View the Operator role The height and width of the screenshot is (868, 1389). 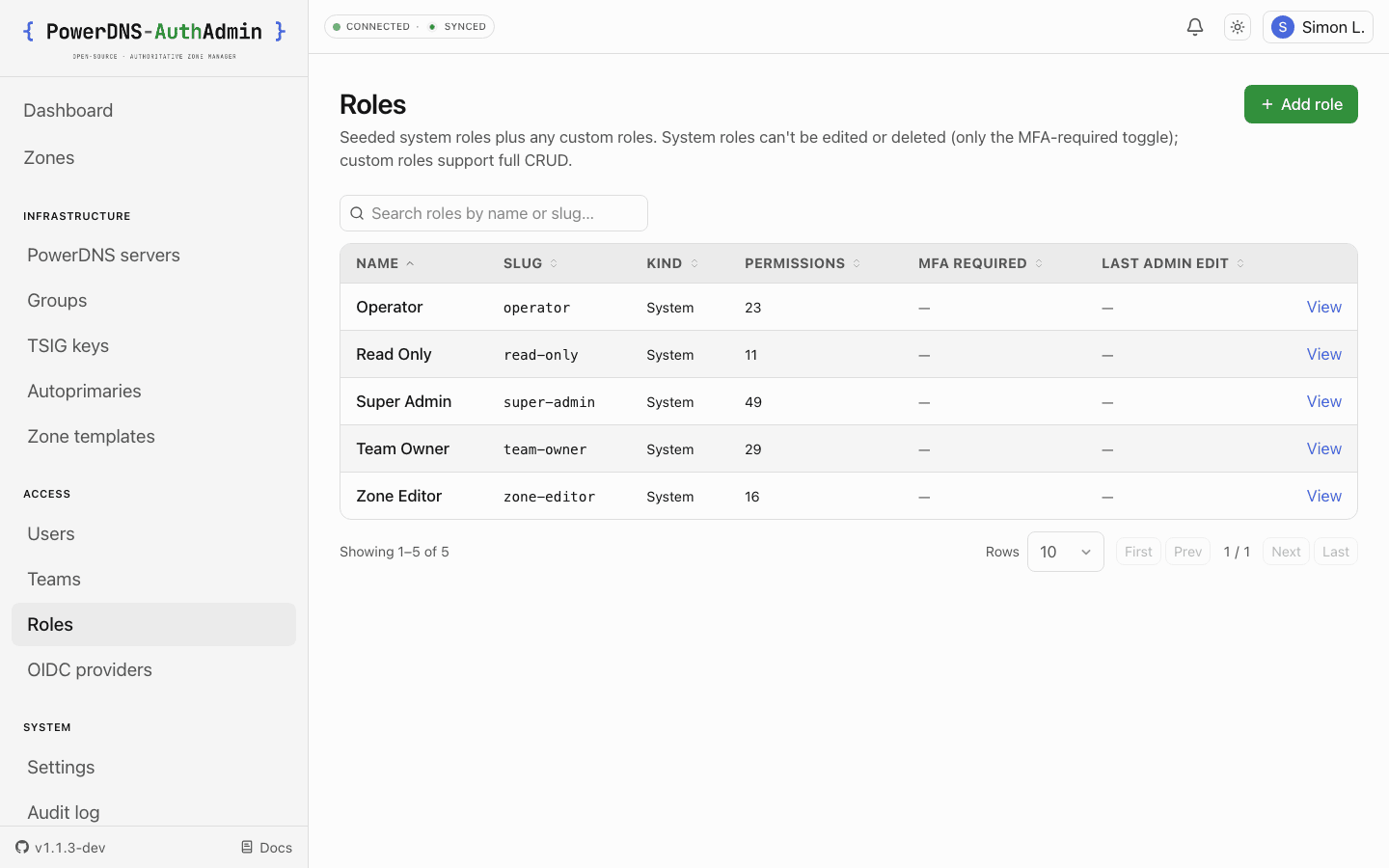[x=1323, y=307]
